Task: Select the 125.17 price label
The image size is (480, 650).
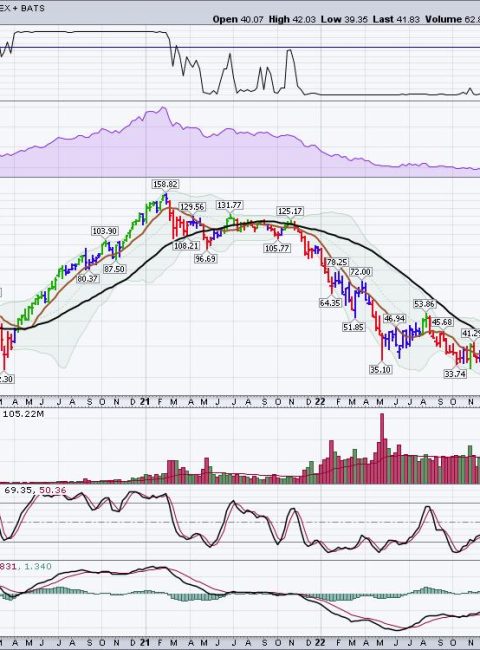Action: (x=290, y=211)
